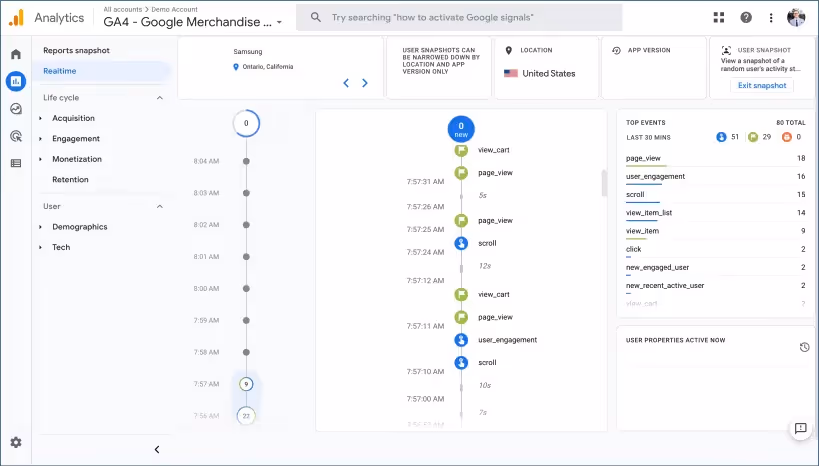Collapse the User section

coord(160,206)
